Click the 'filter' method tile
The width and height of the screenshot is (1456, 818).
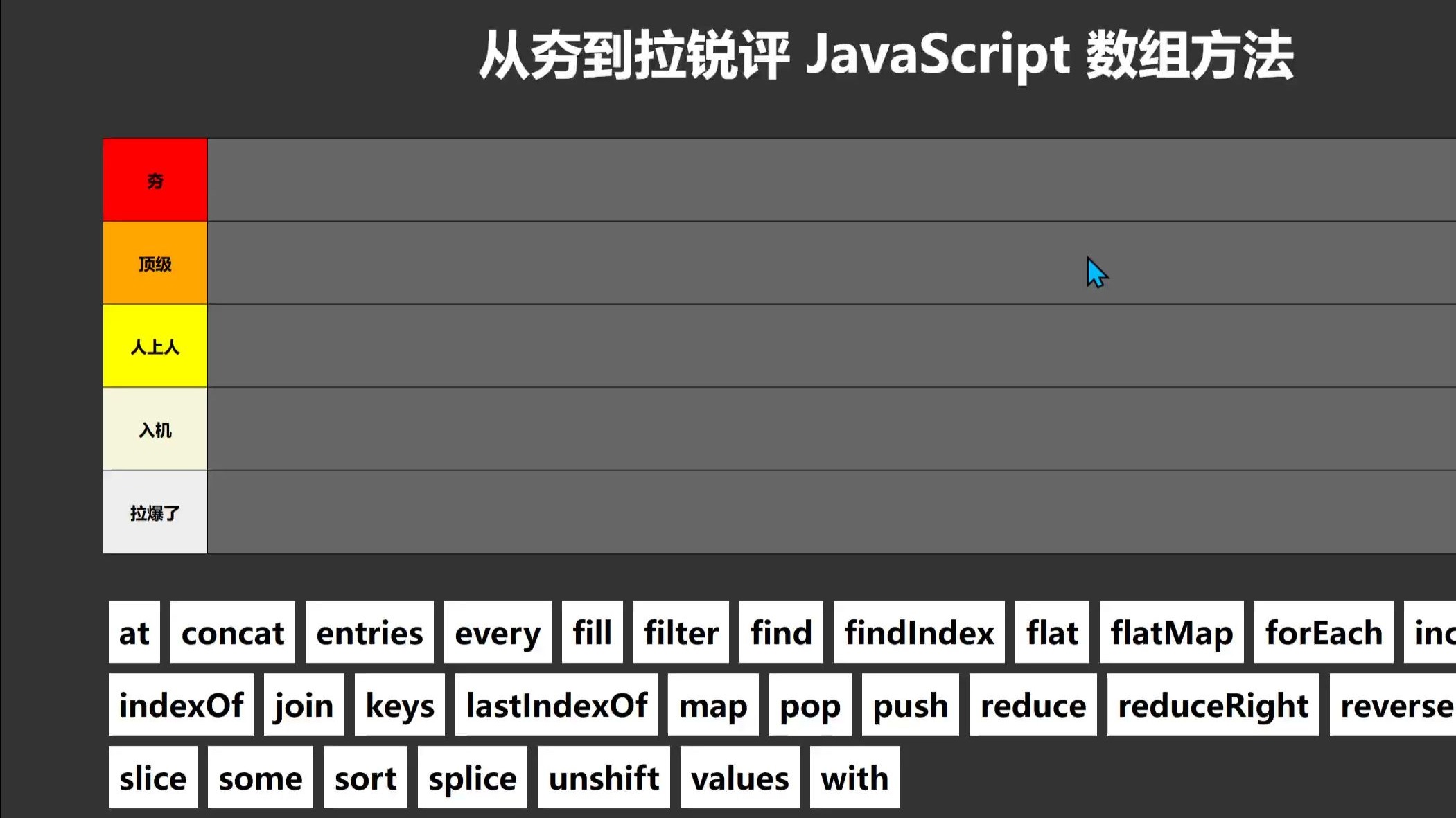point(681,632)
